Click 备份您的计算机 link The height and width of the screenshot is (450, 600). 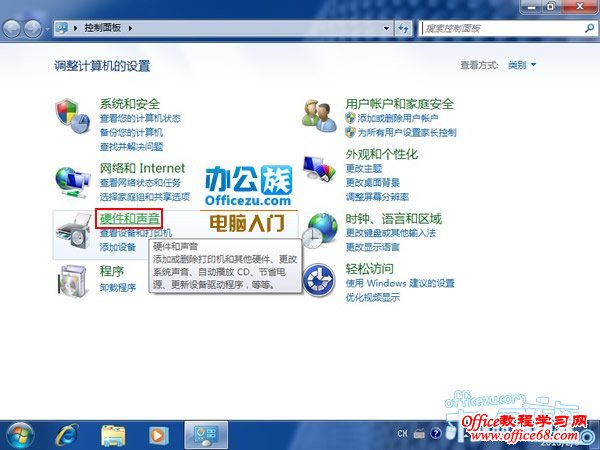coord(131,132)
